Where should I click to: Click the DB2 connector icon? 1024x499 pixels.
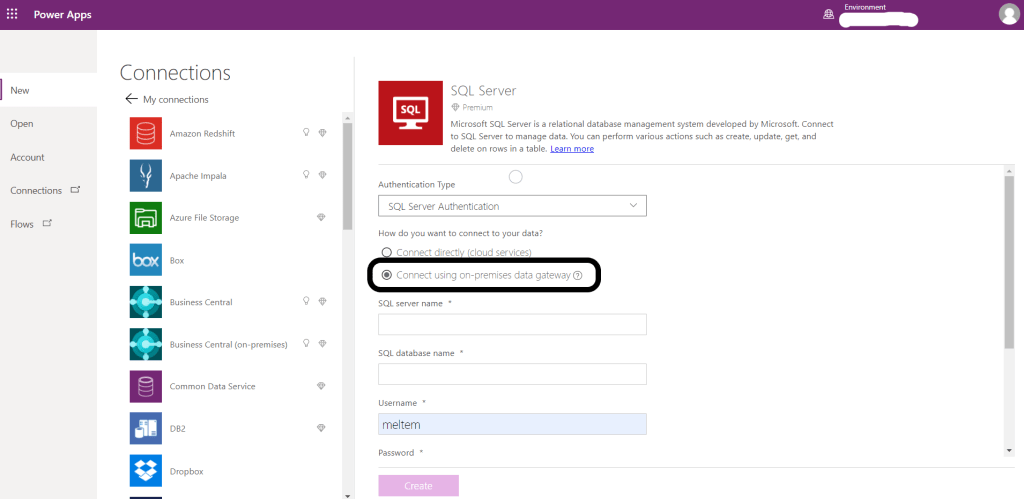pyautogui.click(x=146, y=428)
